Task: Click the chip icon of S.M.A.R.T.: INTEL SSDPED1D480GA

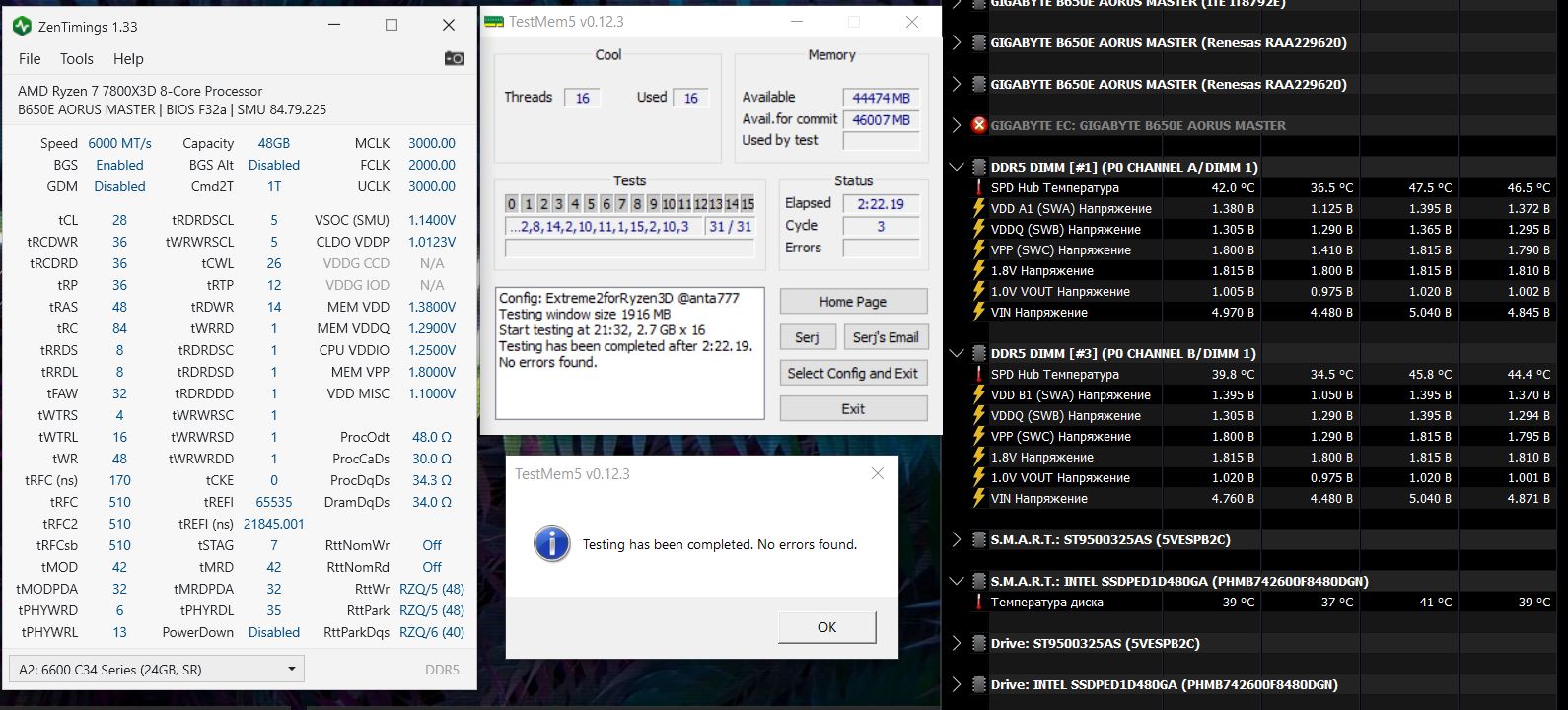Action: point(978,581)
